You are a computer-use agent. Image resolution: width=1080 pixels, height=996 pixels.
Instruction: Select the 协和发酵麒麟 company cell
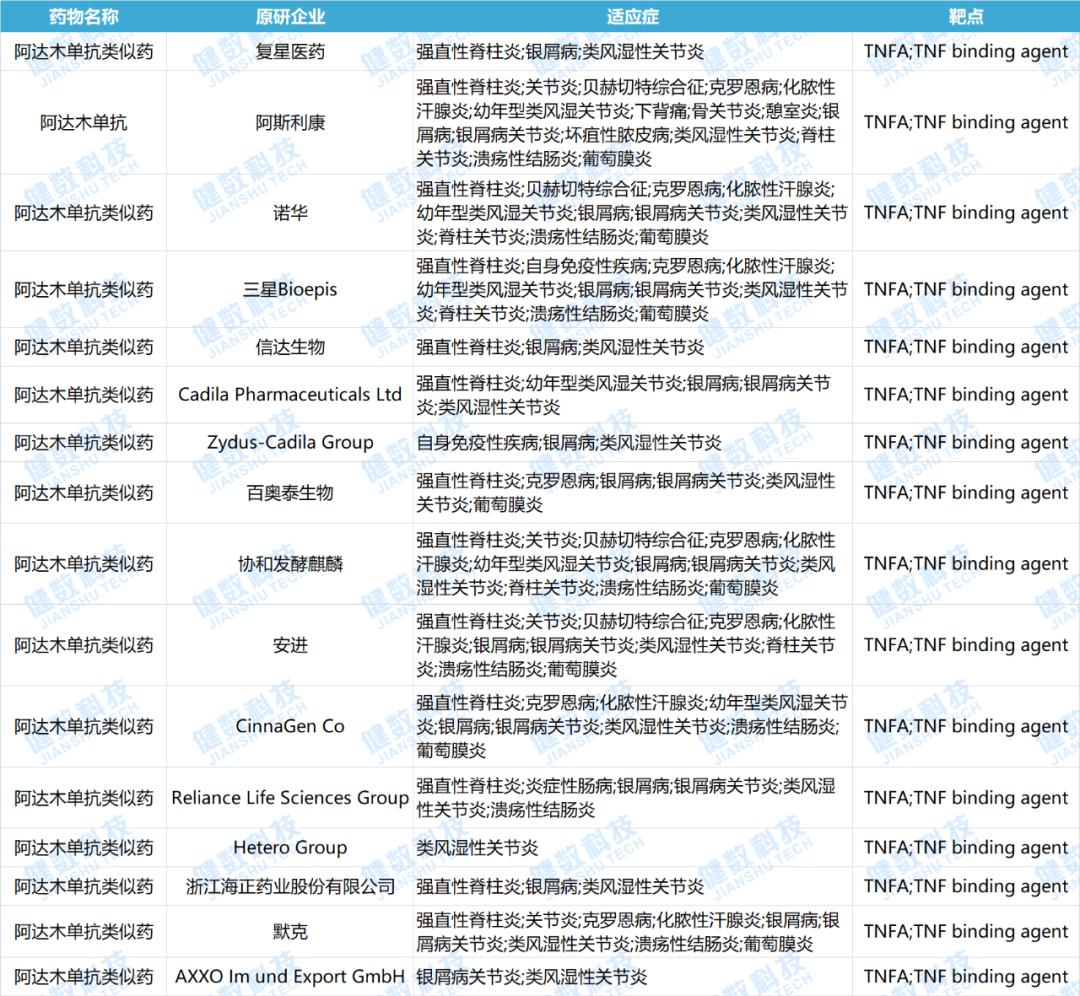(x=290, y=564)
